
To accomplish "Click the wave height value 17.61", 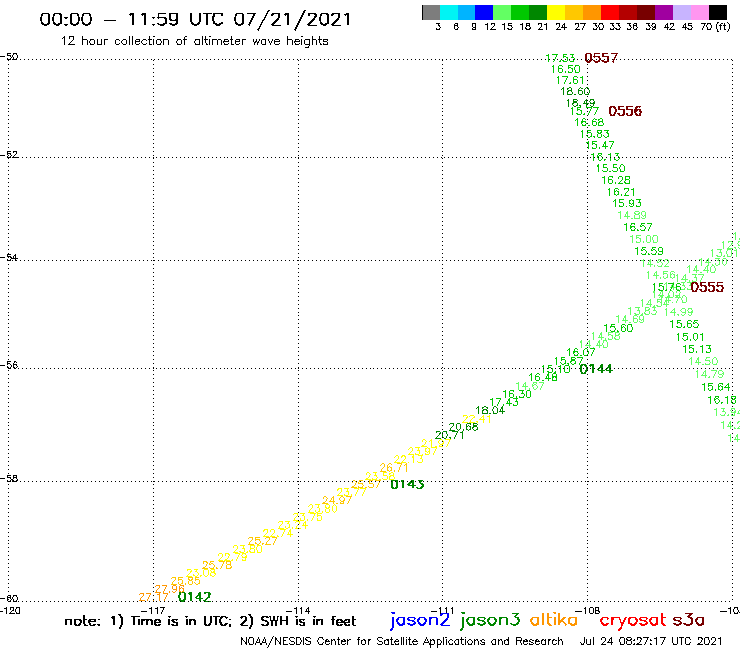I will coord(570,80).
